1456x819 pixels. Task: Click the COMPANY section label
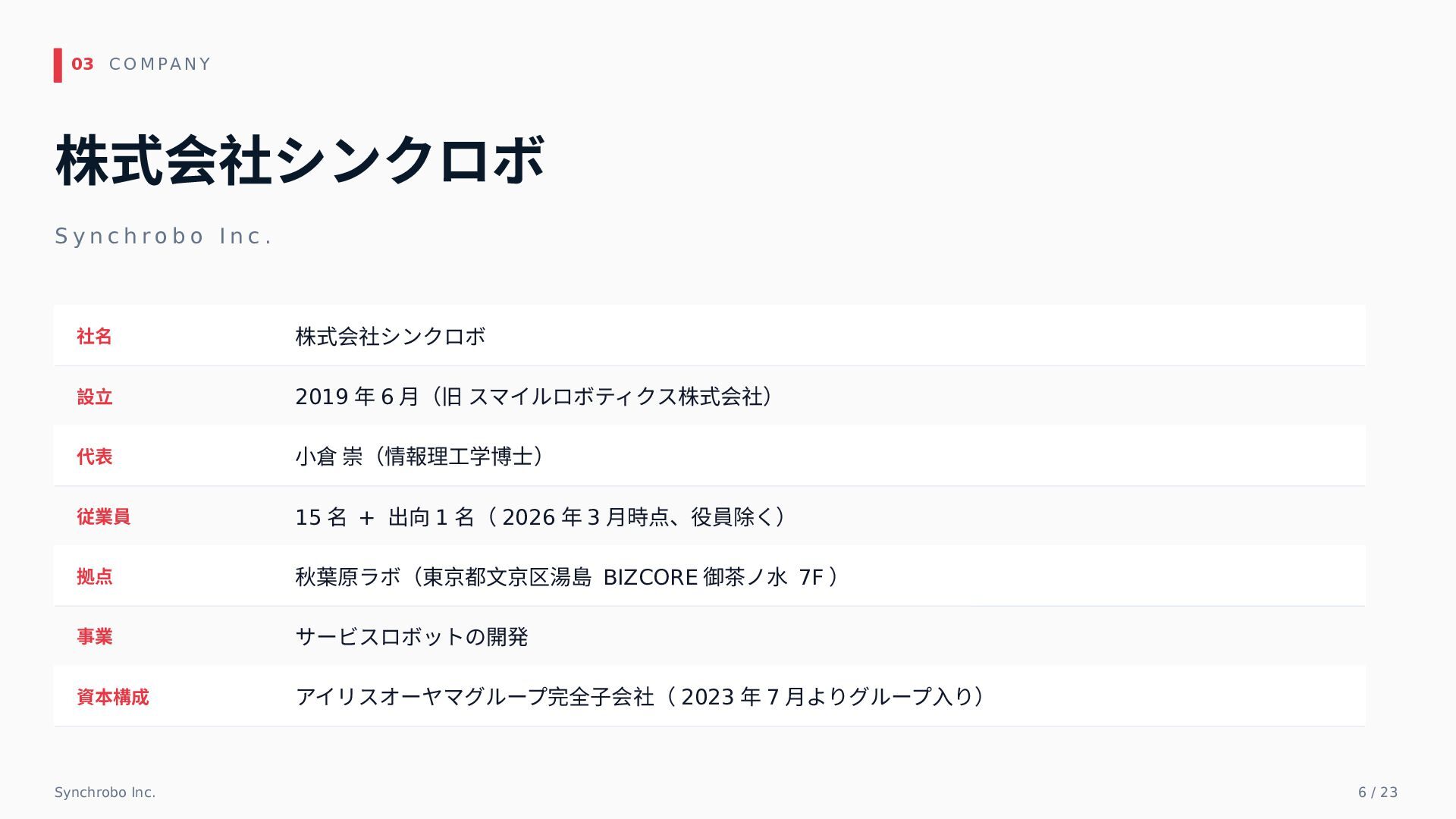160,64
